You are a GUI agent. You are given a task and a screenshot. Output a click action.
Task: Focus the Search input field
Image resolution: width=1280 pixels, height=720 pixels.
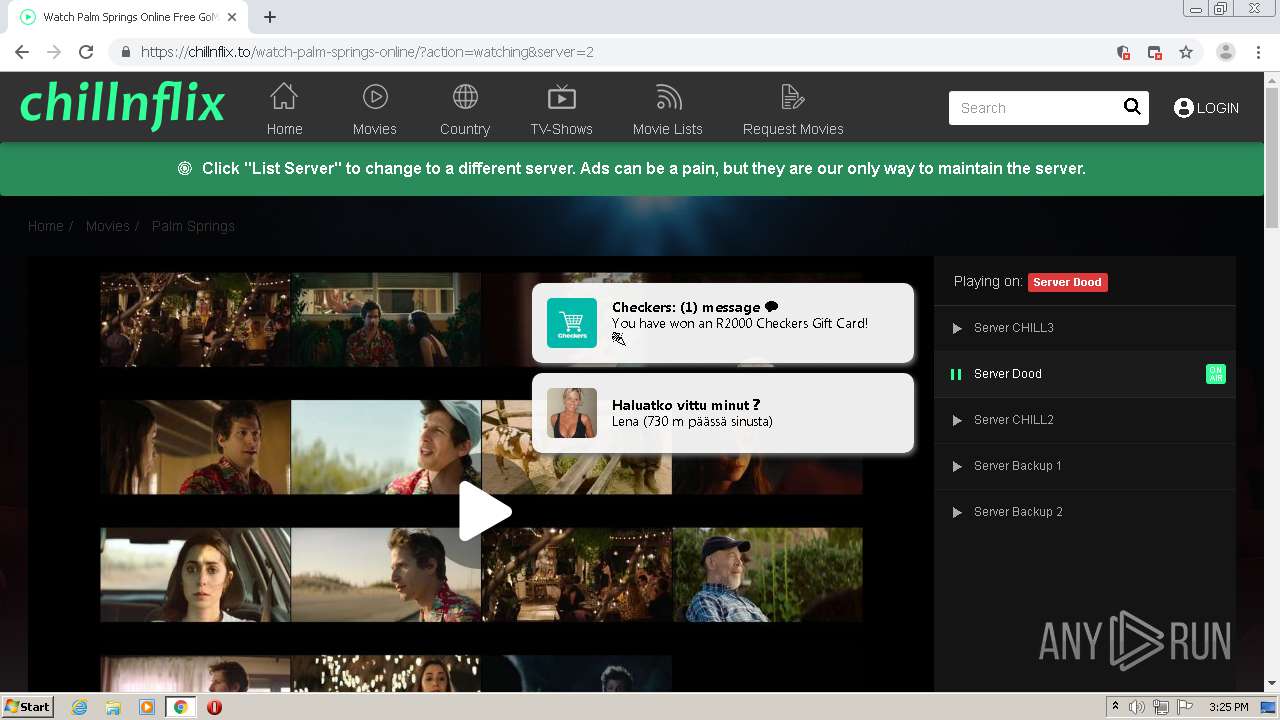tap(1035, 108)
